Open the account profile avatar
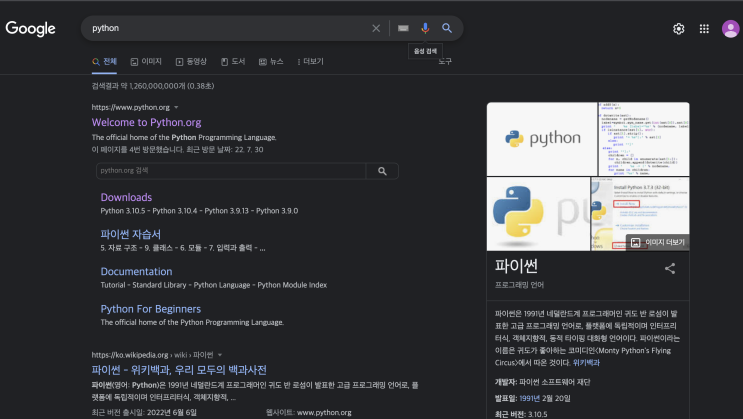 (x=730, y=29)
